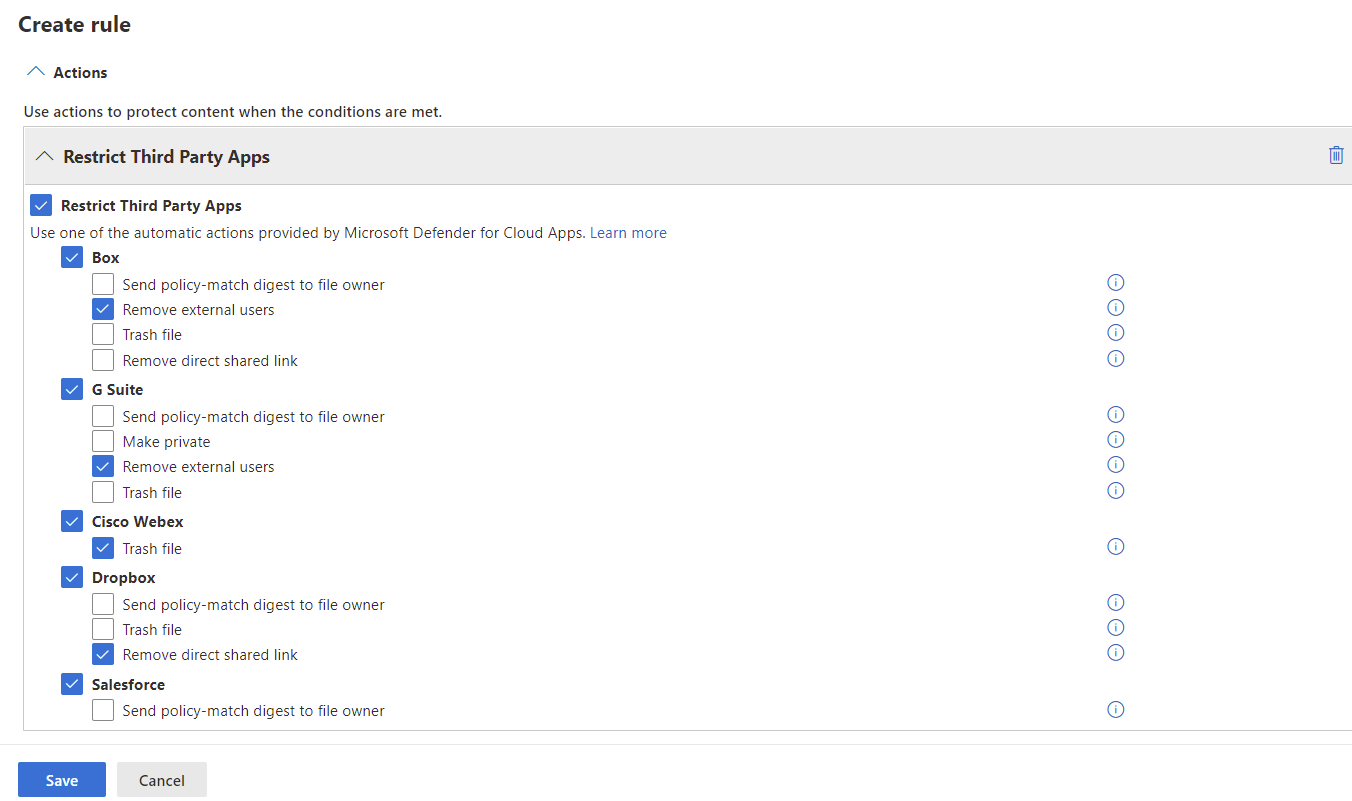The width and height of the screenshot is (1352, 801).
Task: Uncheck the Cisco Webex app checkbox
Action: tap(72, 522)
